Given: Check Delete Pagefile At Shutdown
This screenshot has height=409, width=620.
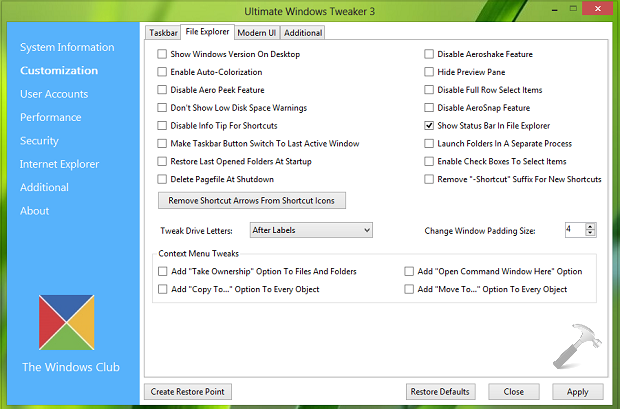Looking at the screenshot, I should tap(162, 179).
